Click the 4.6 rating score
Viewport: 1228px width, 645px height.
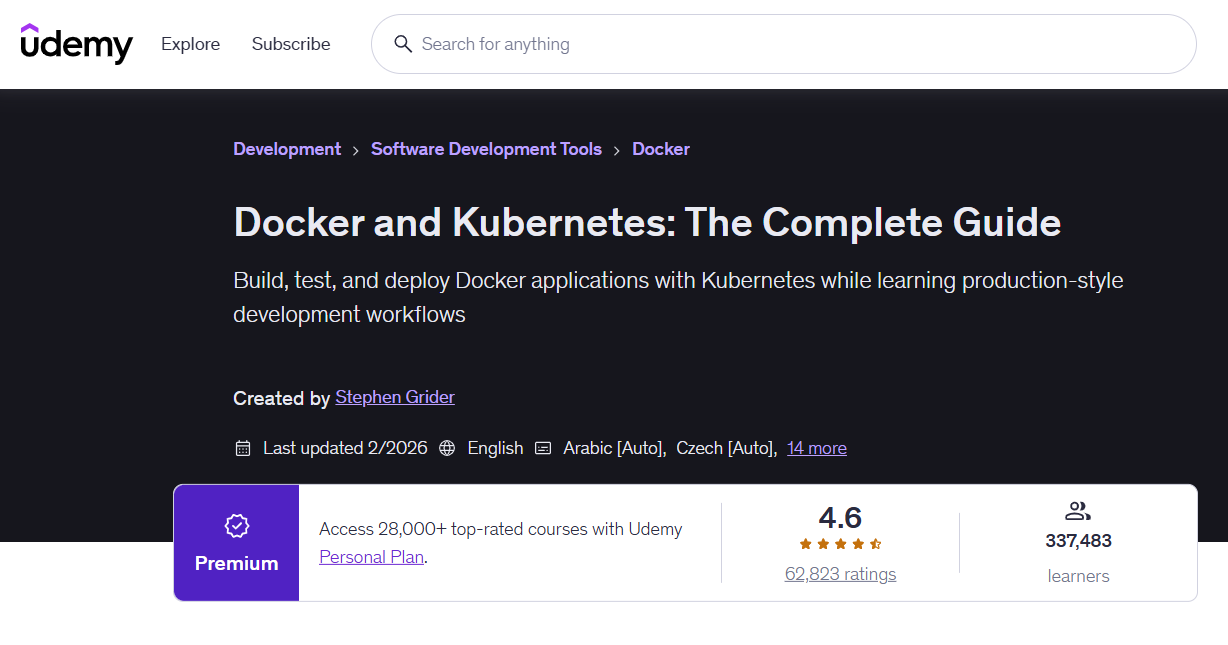click(x=840, y=517)
